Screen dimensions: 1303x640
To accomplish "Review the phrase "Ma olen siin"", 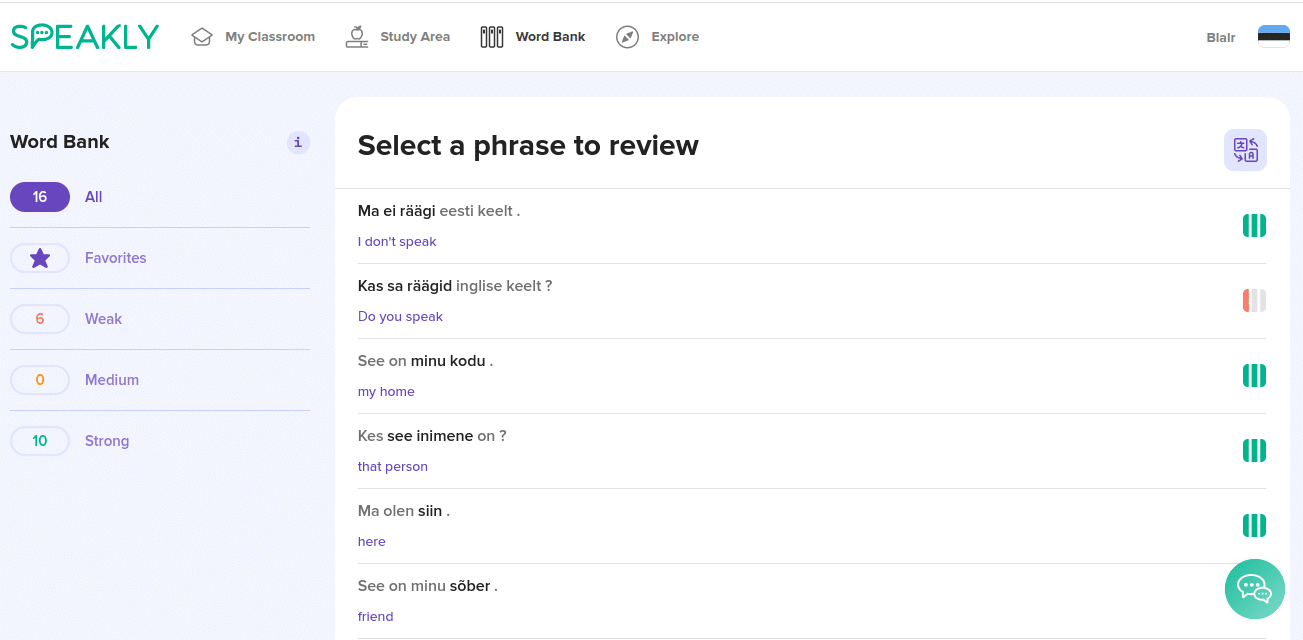I will tap(403, 511).
